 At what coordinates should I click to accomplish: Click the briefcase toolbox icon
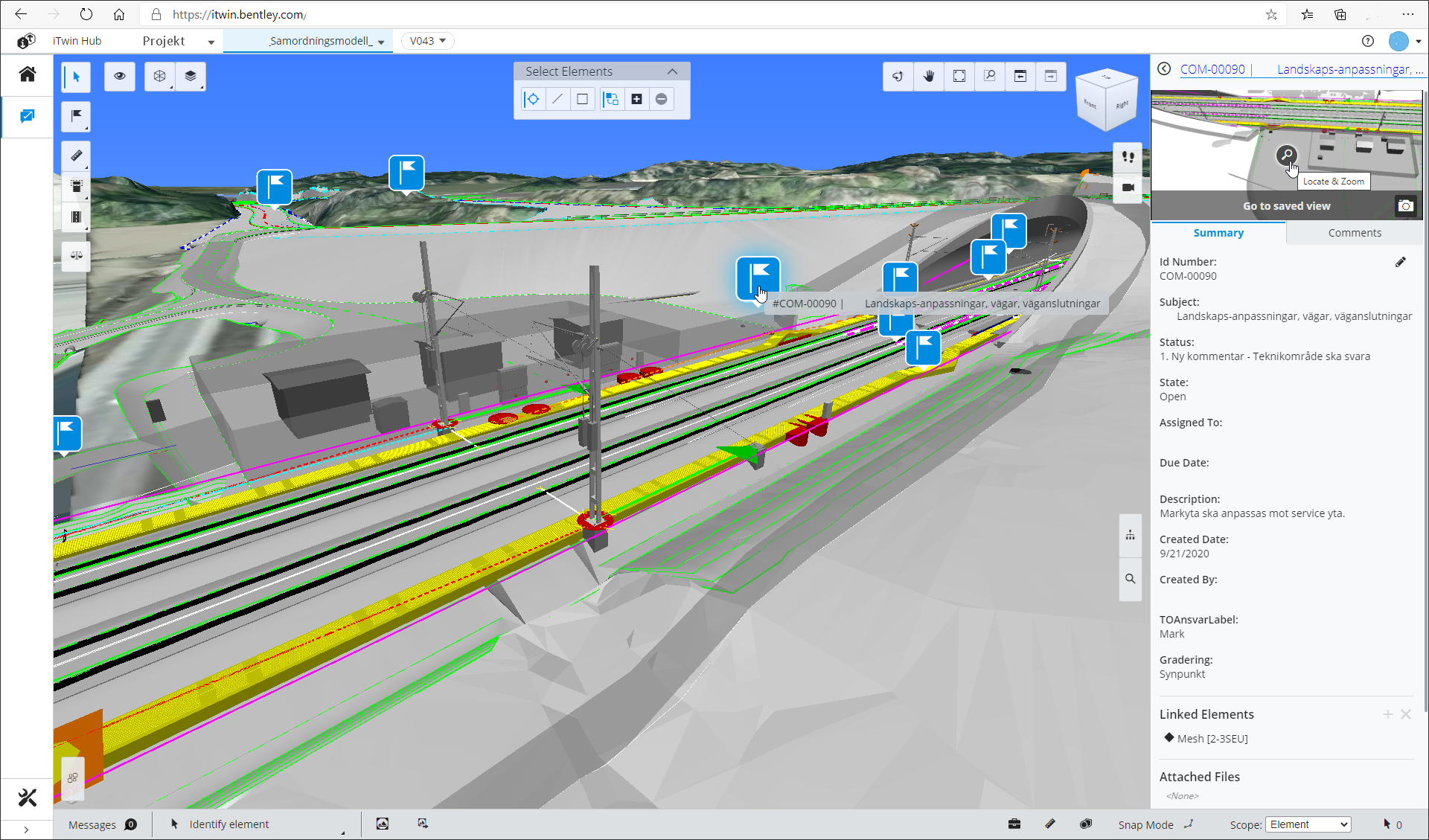point(1014,824)
